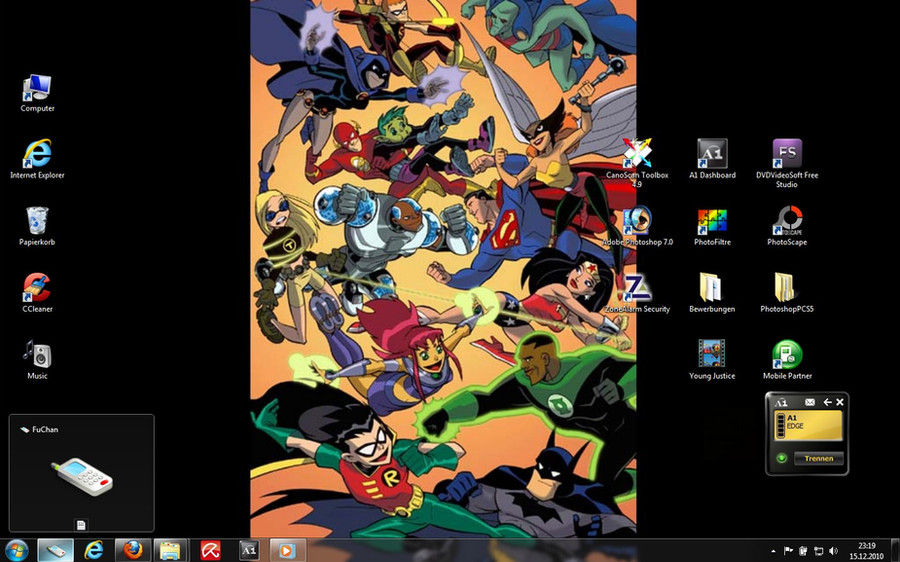Click the green connection status light
Image resolution: width=900 pixels, height=562 pixels.
(x=781, y=459)
